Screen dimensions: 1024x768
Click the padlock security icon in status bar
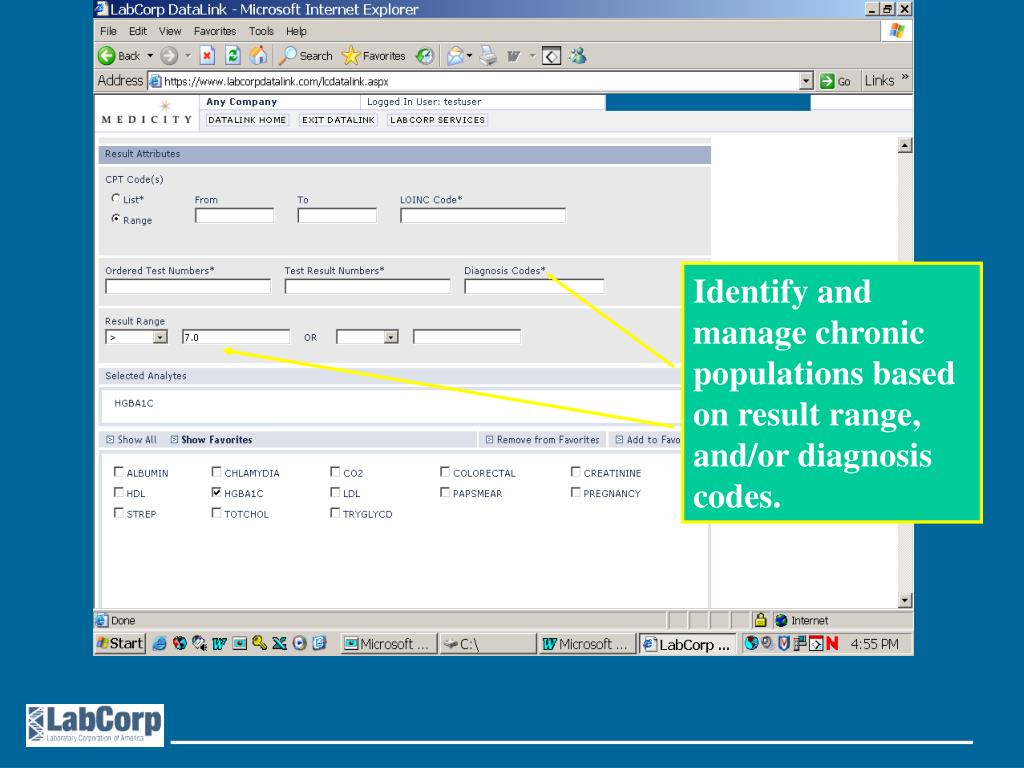[x=760, y=620]
